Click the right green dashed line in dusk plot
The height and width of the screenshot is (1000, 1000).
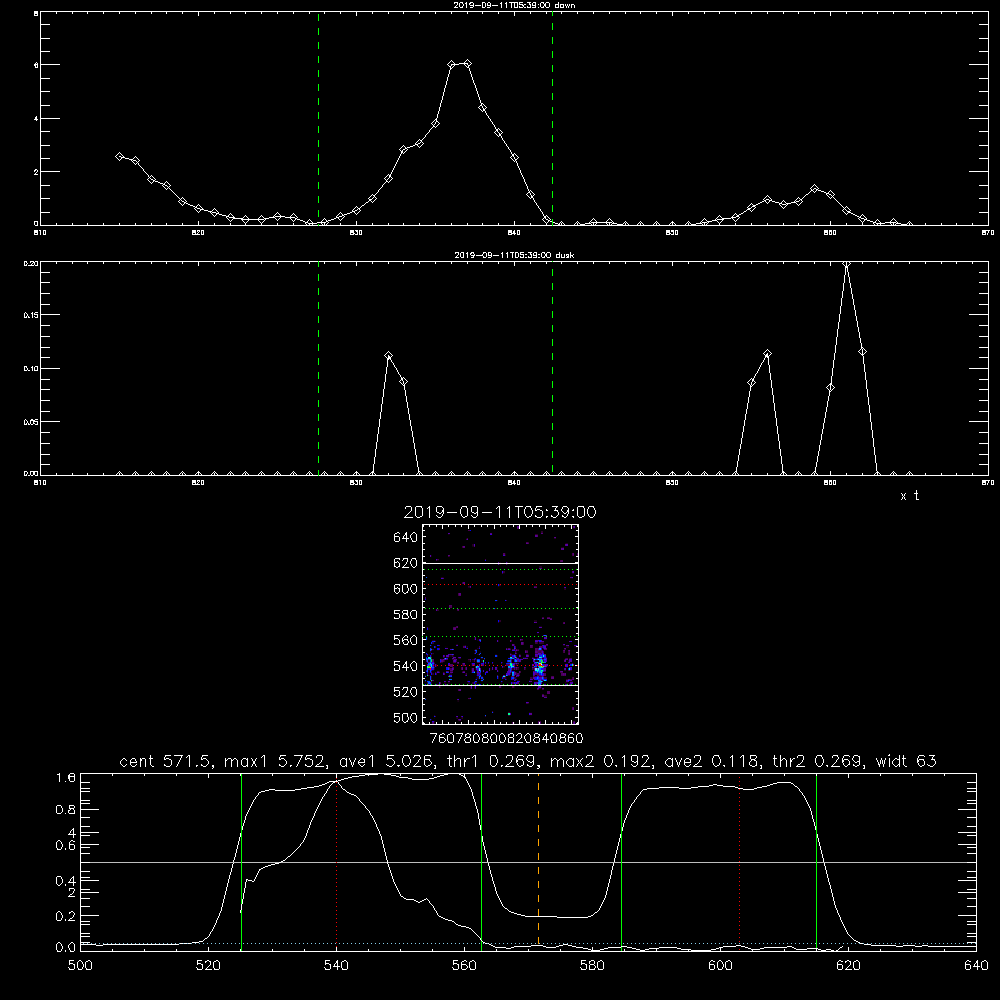pos(552,368)
